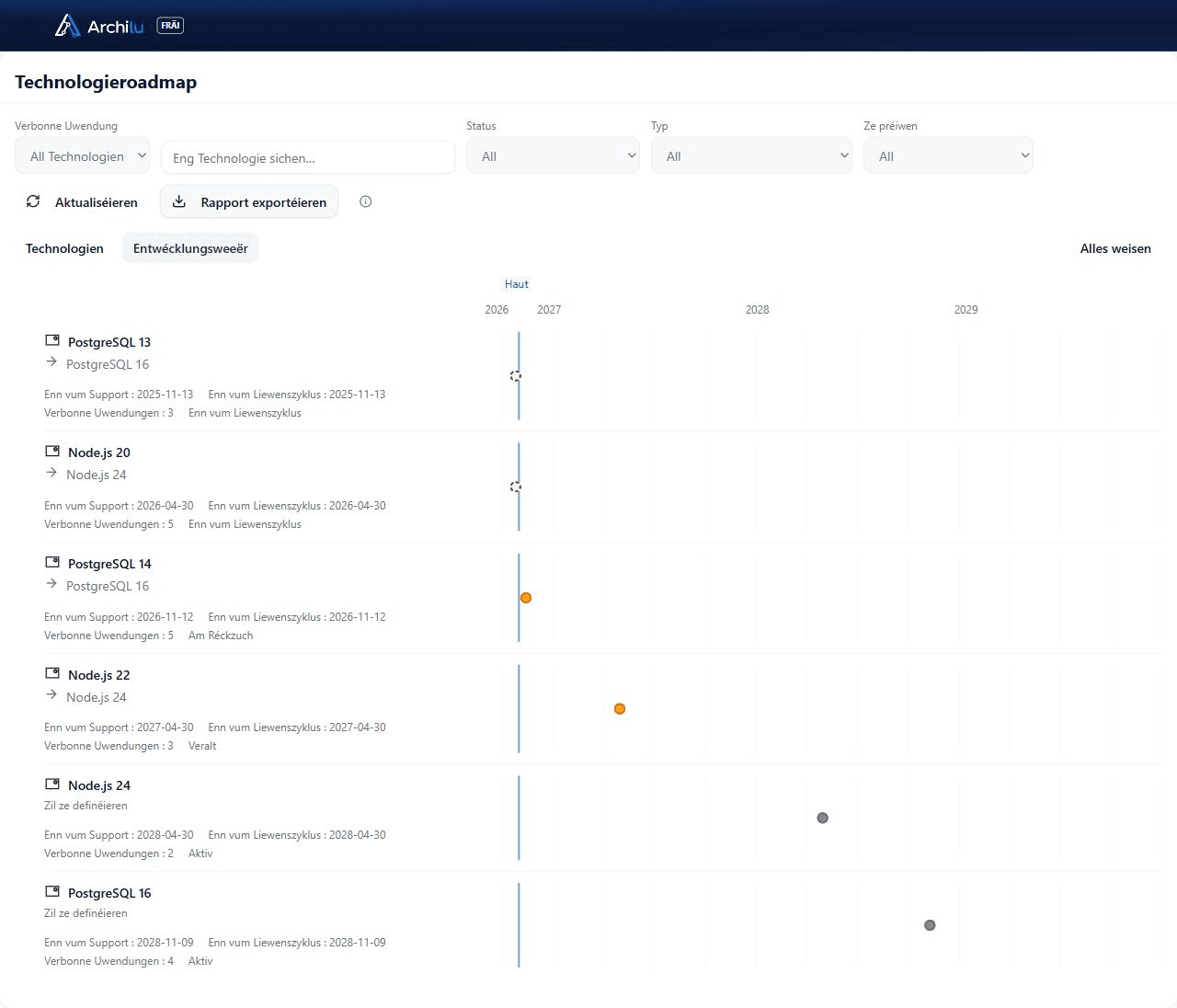
Task: Open the All Technologien dropdown
Action: click(83, 155)
